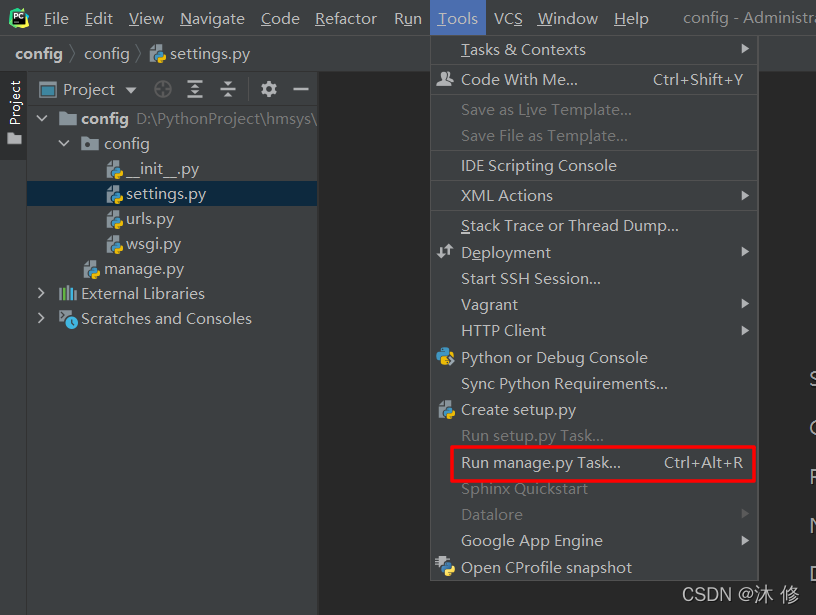Image resolution: width=816 pixels, height=615 pixels.
Task: Click the Python console icon in menu
Action: [445, 357]
